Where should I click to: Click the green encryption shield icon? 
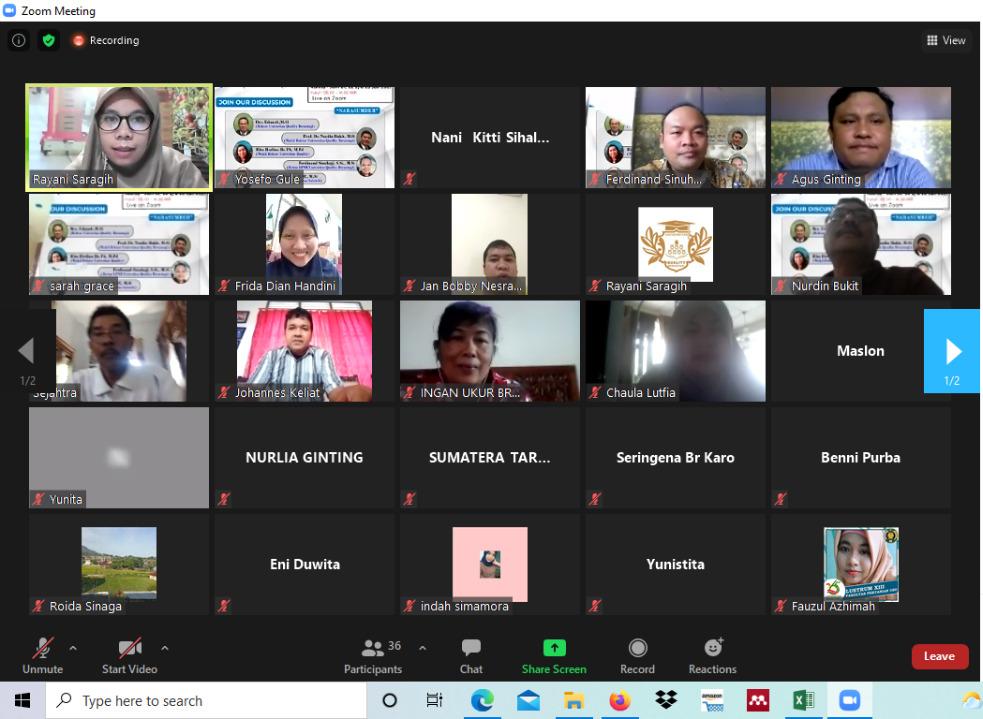pos(48,41)
